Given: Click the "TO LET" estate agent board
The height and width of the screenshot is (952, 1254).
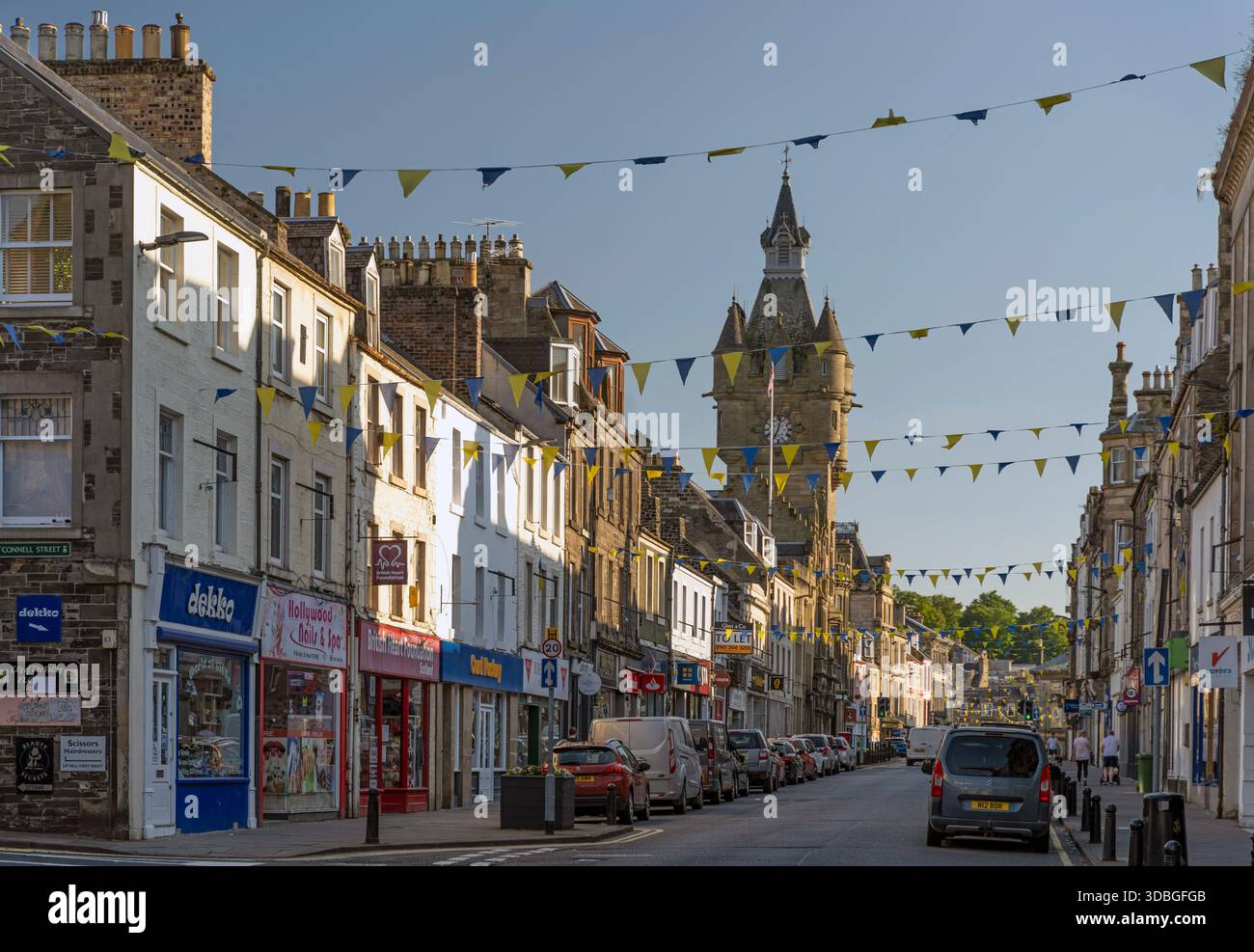Looking at the screenshot, I should click(x=733, y=639).
